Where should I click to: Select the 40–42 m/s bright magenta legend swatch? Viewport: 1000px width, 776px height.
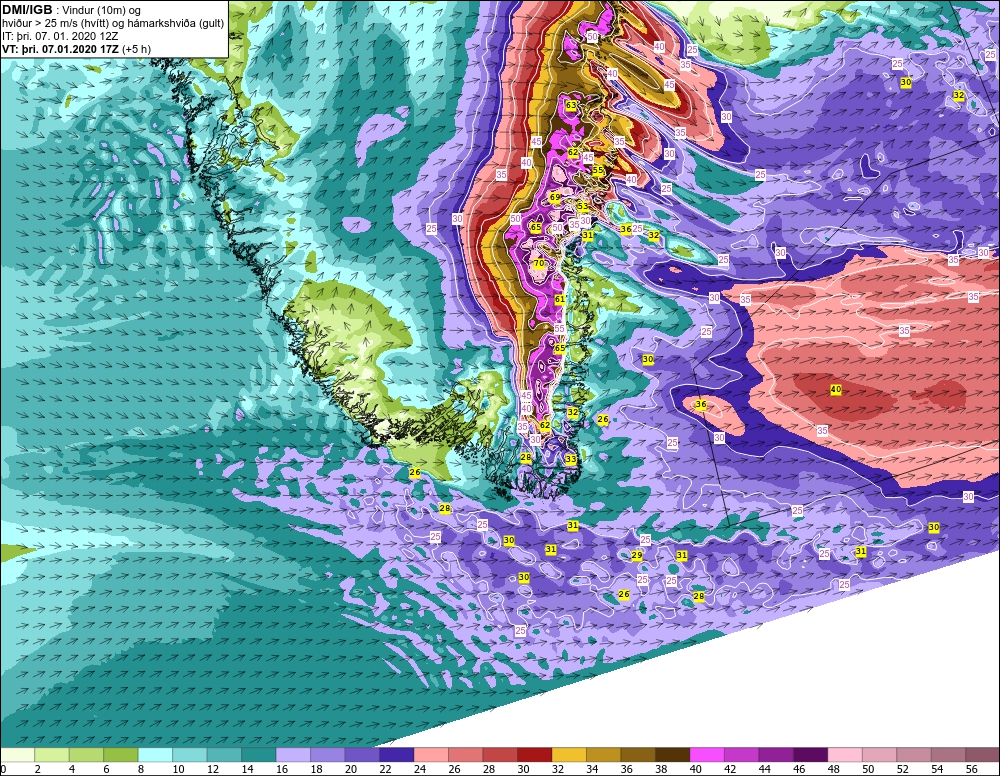tap(707, 755)
